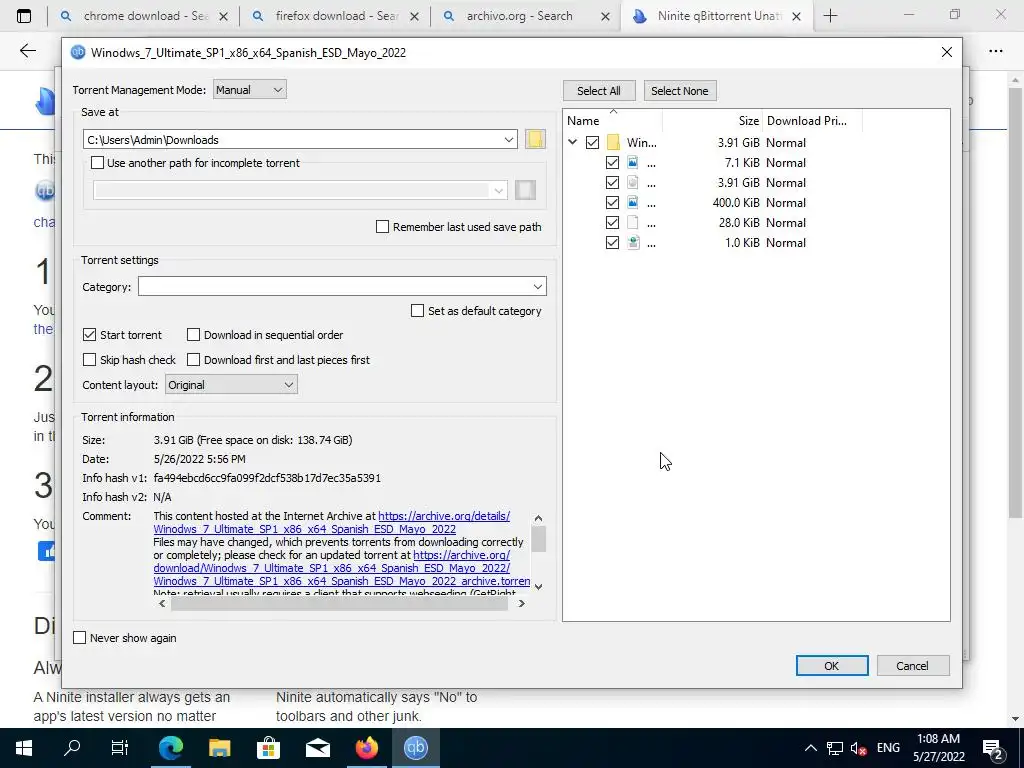Toggle 'Use another path for incomplete torrent'
1024x768 pixels.
pos(97,163)
